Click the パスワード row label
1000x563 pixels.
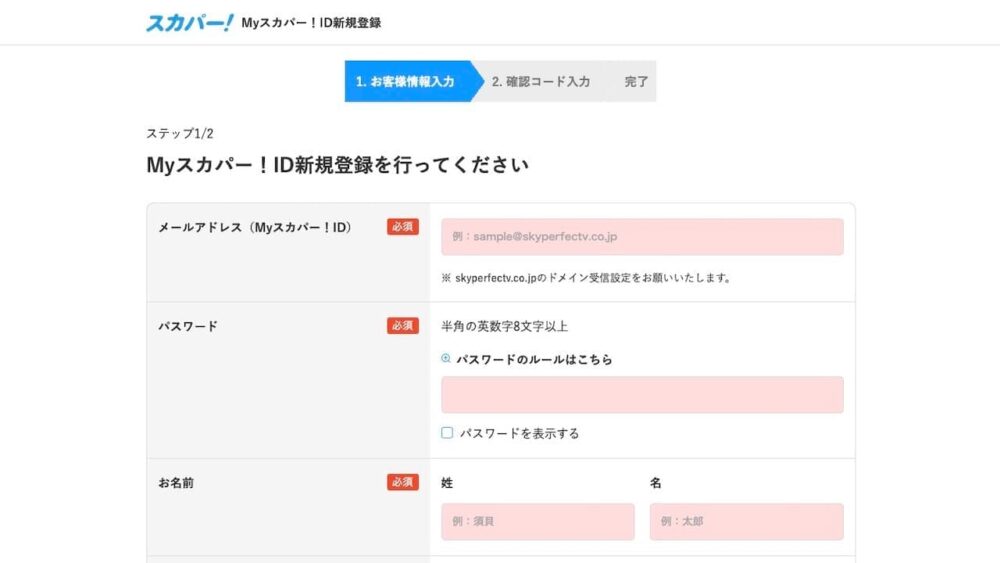pyautogui.click(x=188, y=326)
